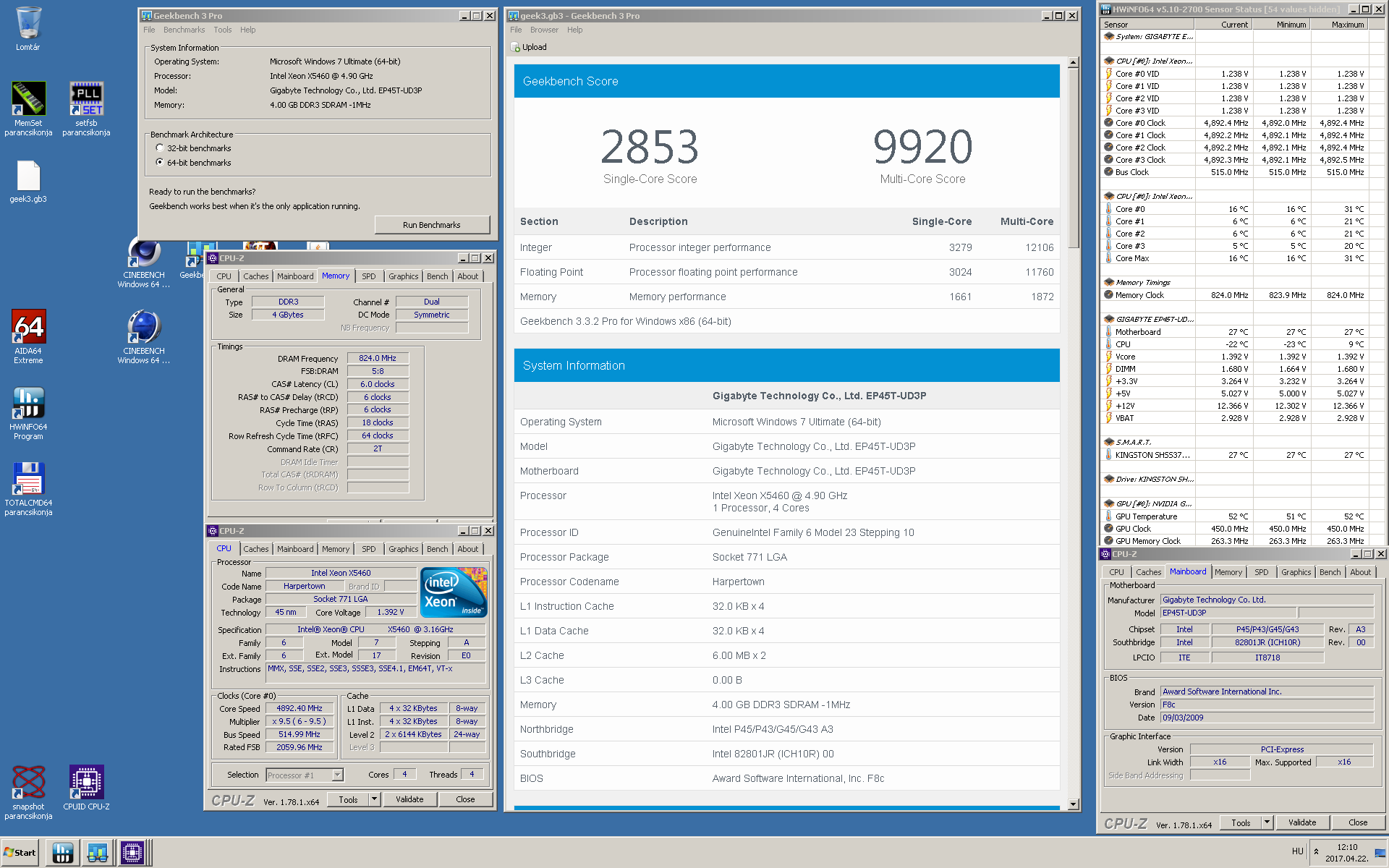Click the Maximum column header in HWiNFO
1389x868 pixels.
click(1340, 24)
